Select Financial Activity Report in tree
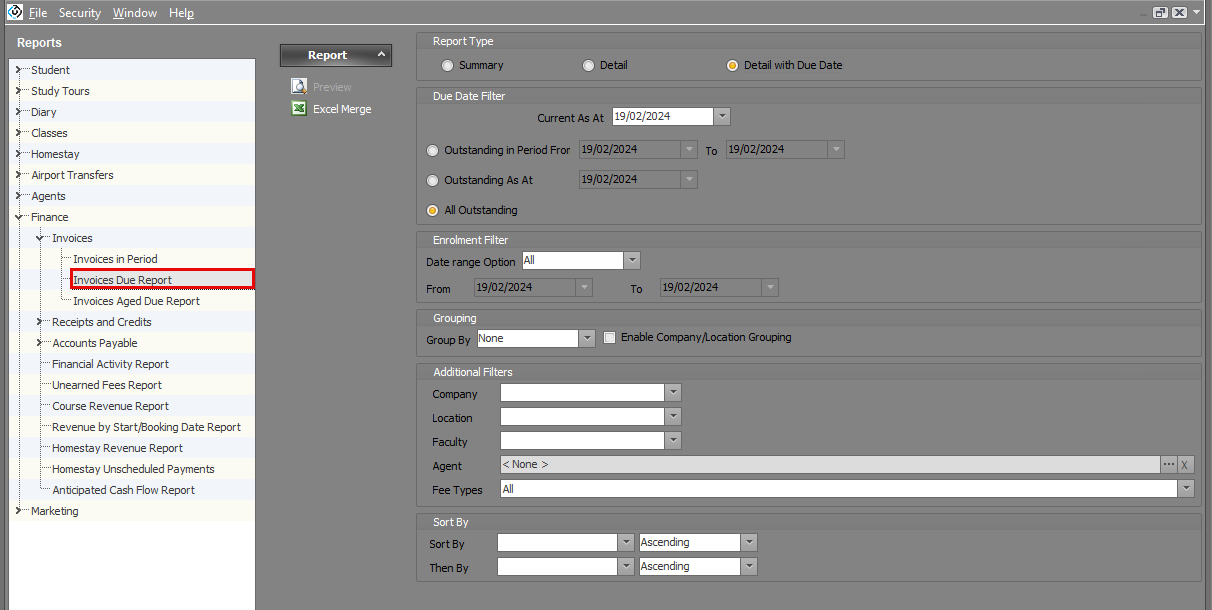 [x=110, y=364]
